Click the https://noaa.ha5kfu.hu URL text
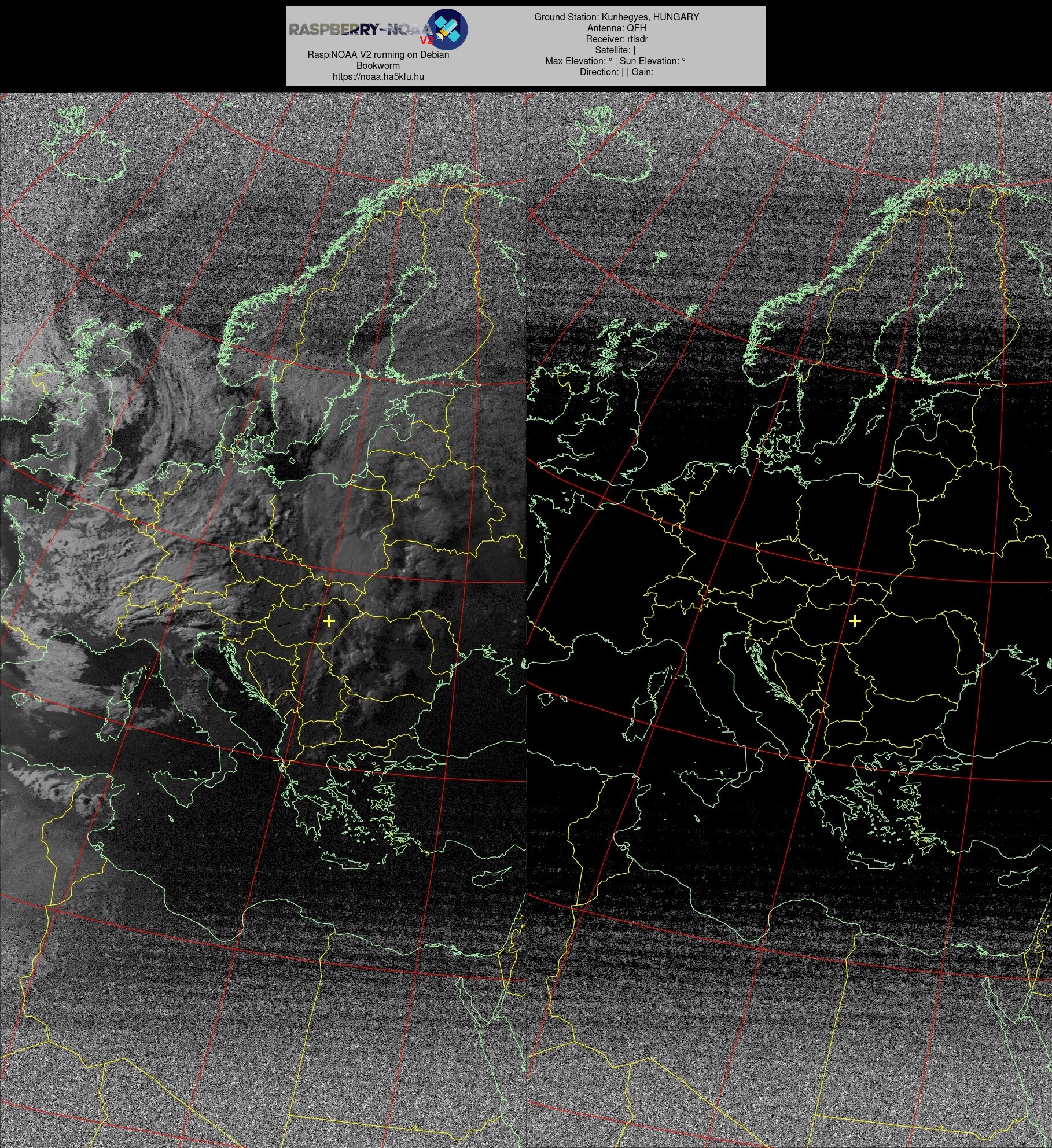This screenshot has height=1148, width=1052. [378, 76]
